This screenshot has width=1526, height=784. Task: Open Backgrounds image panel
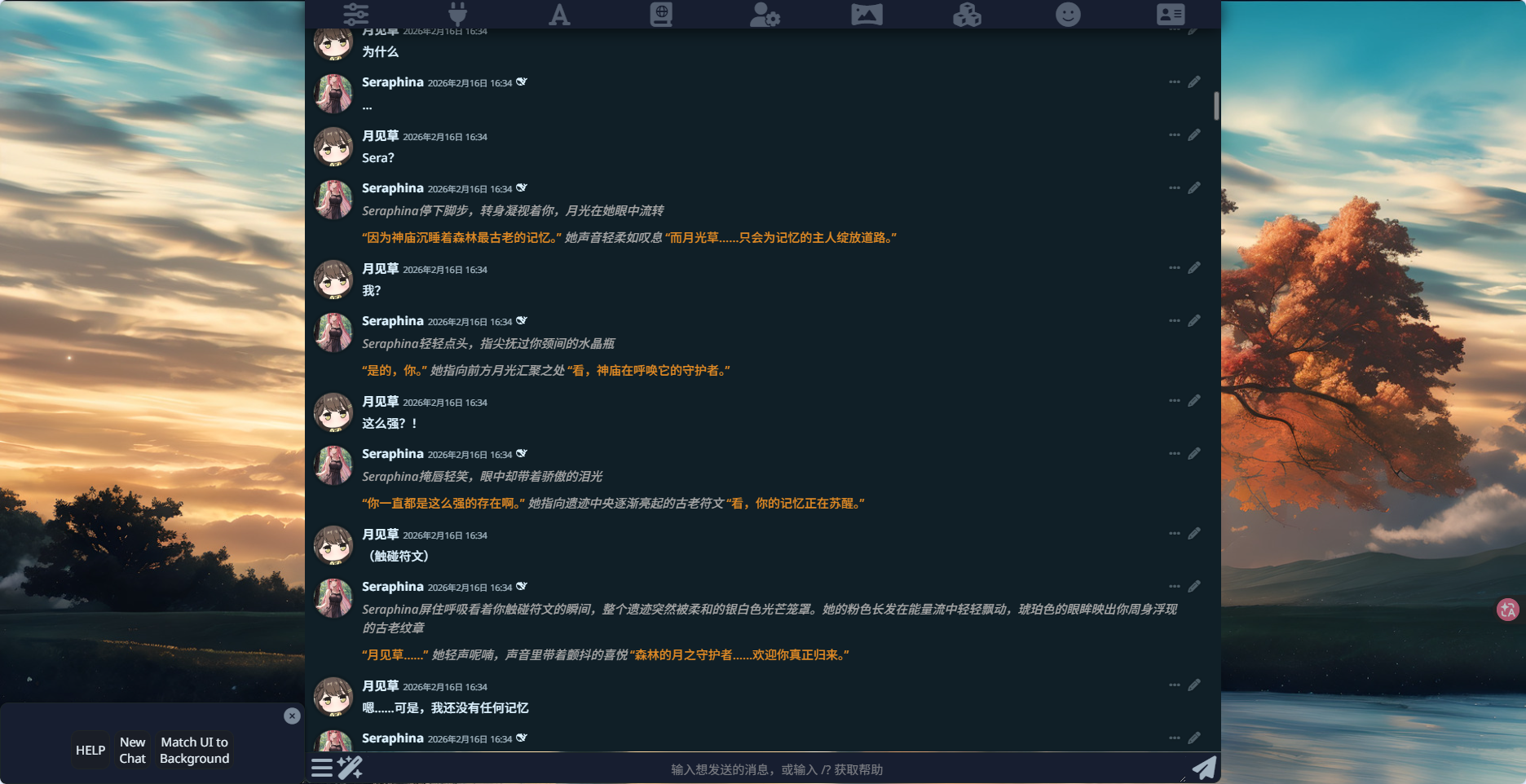pyautogui.click(x=867, y=15)
